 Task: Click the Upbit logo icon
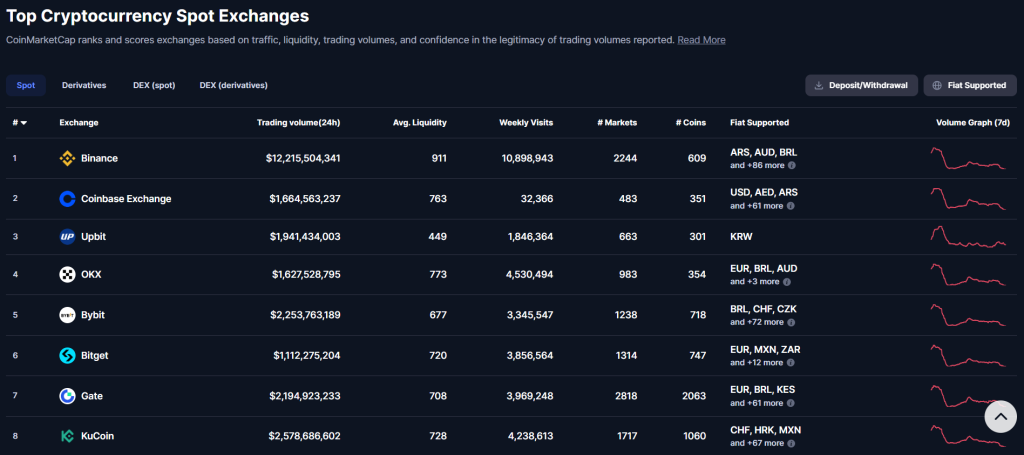click(68, 237)
